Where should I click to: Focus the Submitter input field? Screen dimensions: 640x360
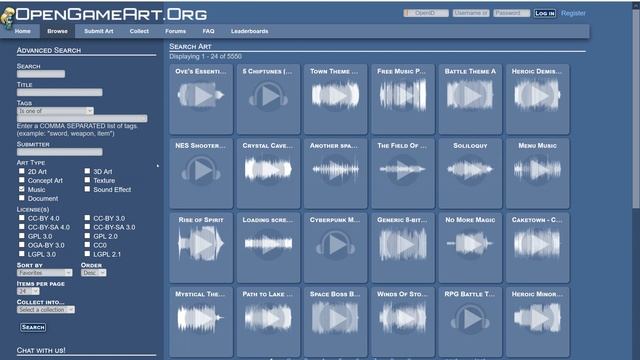[60, 152]
